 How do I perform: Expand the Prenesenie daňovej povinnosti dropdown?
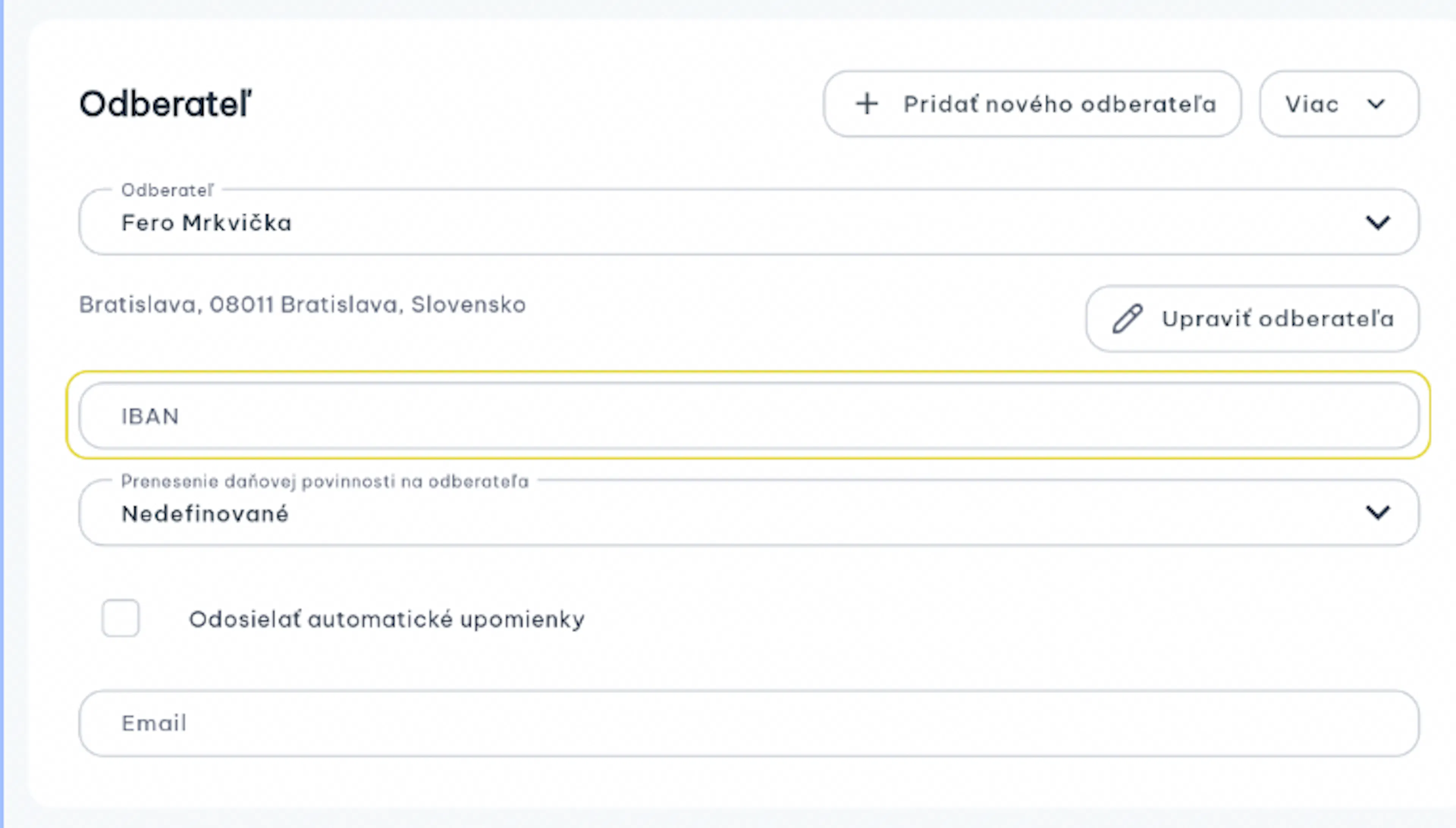[749, 513]
